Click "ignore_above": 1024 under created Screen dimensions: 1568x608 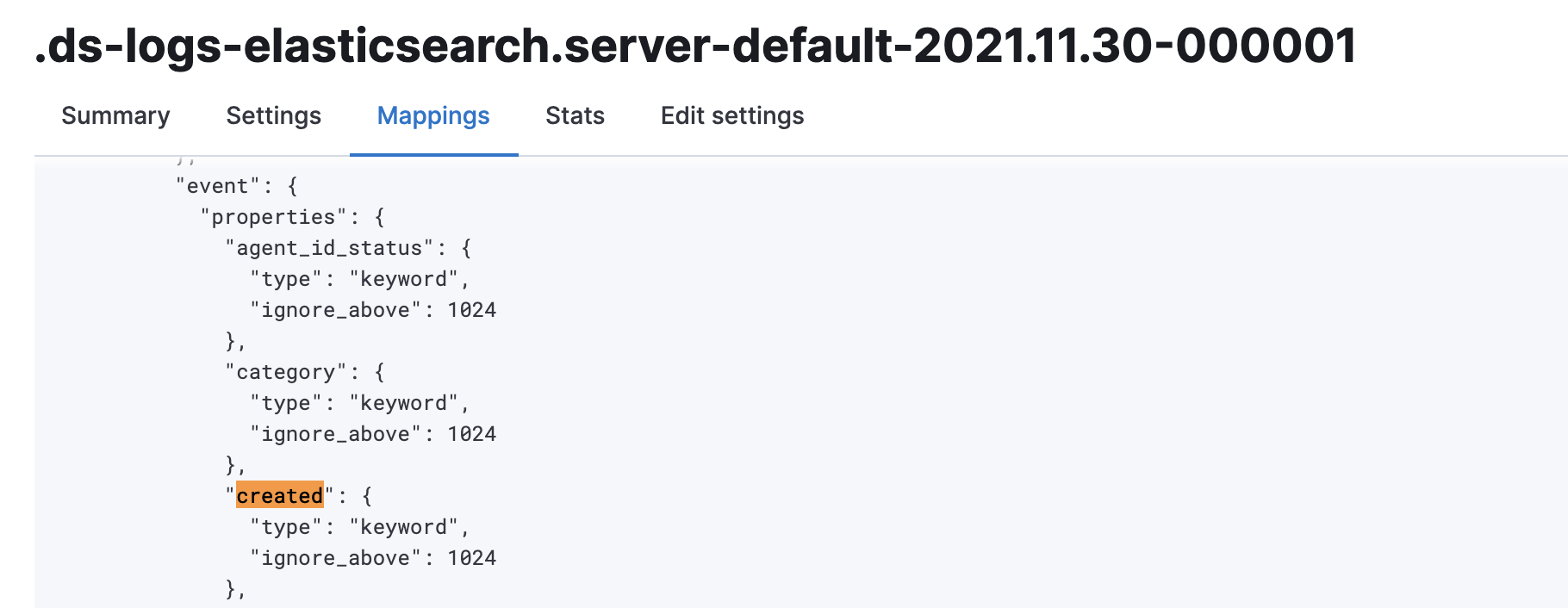tap(373, 558)
